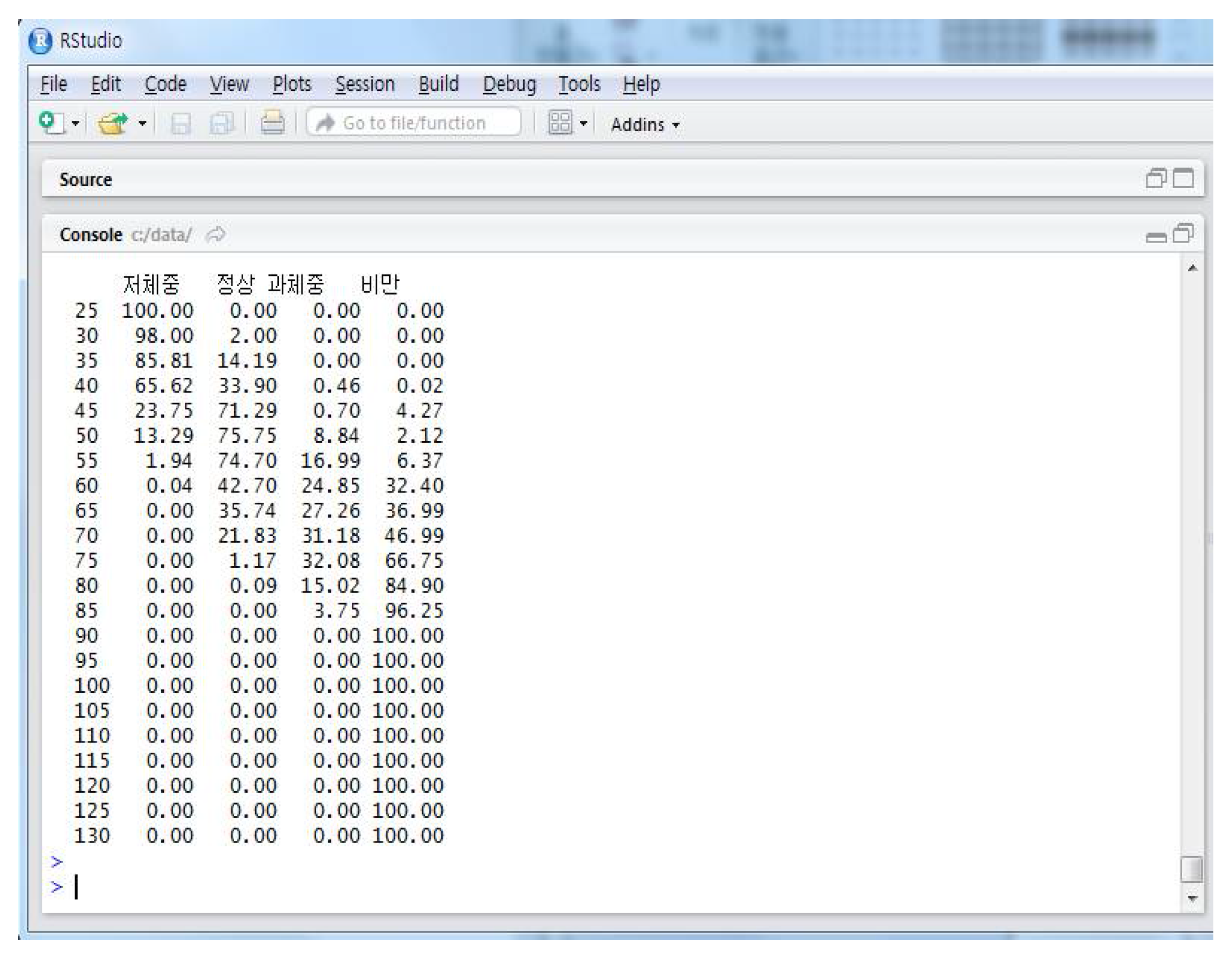
Task: Restore the Source pane
Action: point(1156,179)
